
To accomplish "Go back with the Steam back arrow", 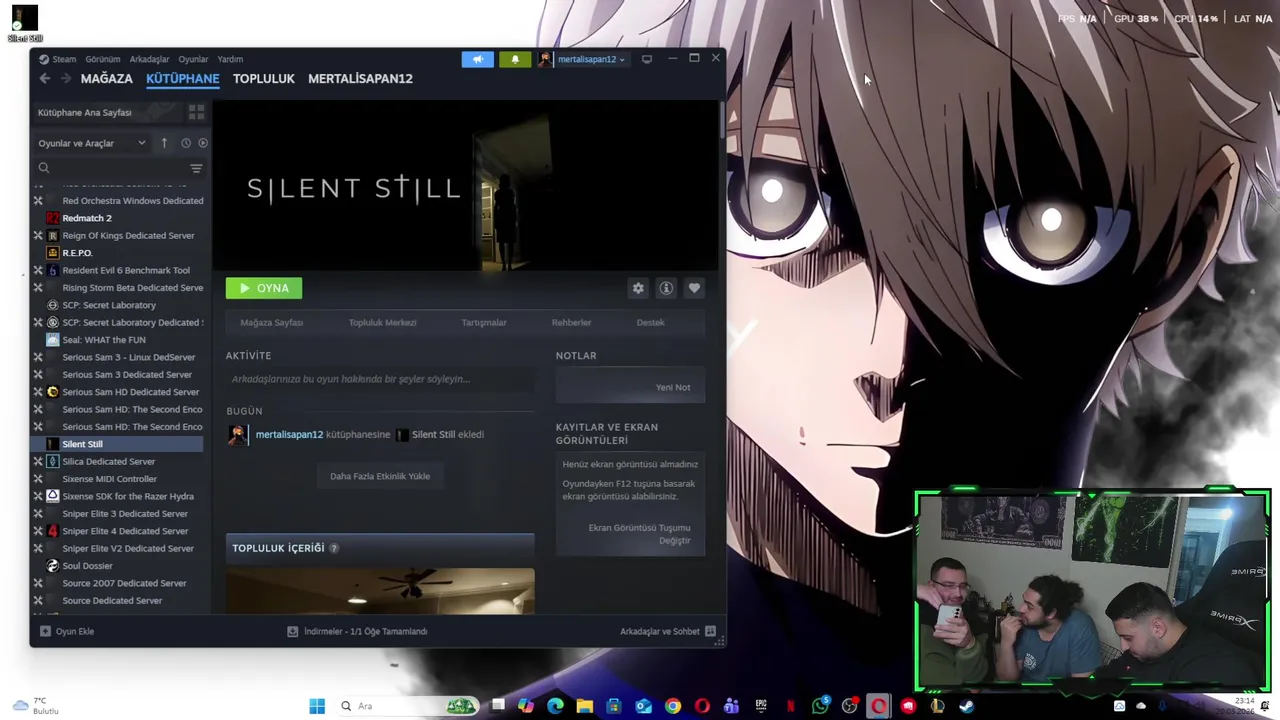I will (x=44, y=78).
